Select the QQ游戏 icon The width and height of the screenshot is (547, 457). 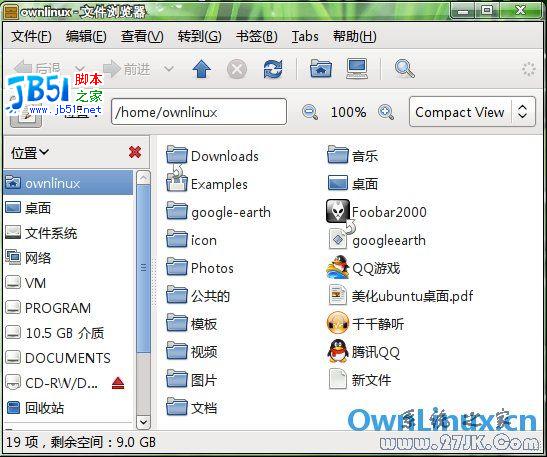(x=338, y=267)
